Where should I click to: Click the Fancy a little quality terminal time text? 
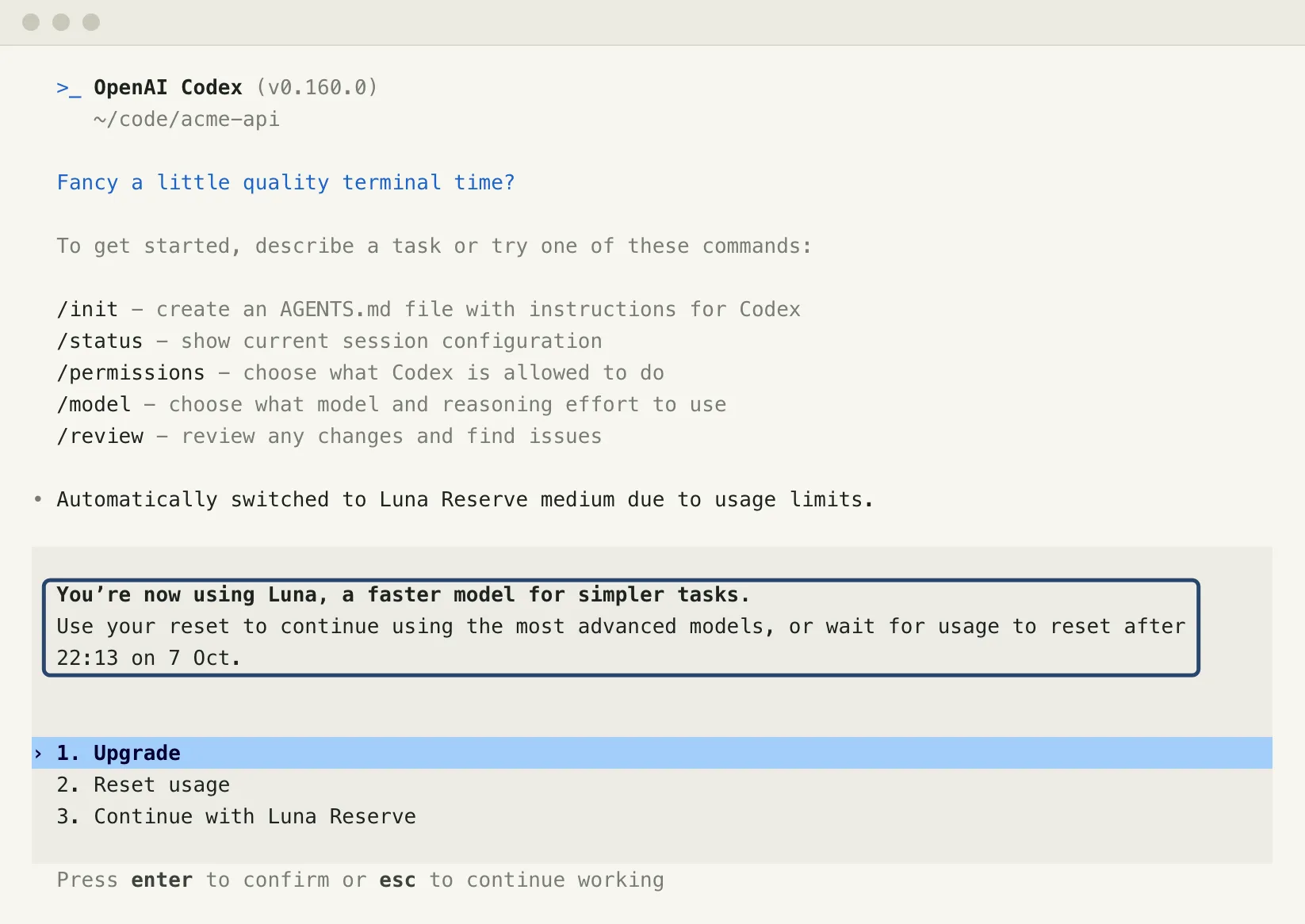pos(286,182)
